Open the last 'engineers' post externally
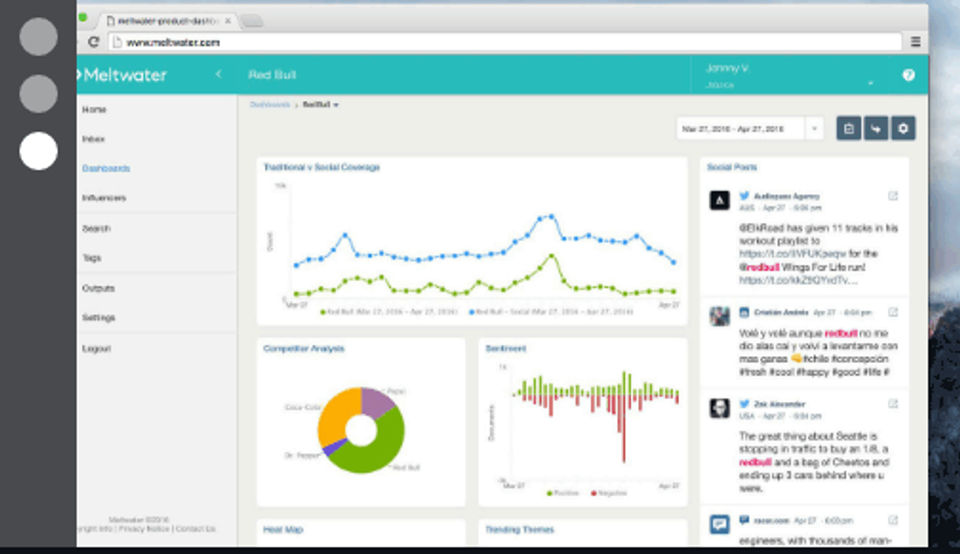 893,520
